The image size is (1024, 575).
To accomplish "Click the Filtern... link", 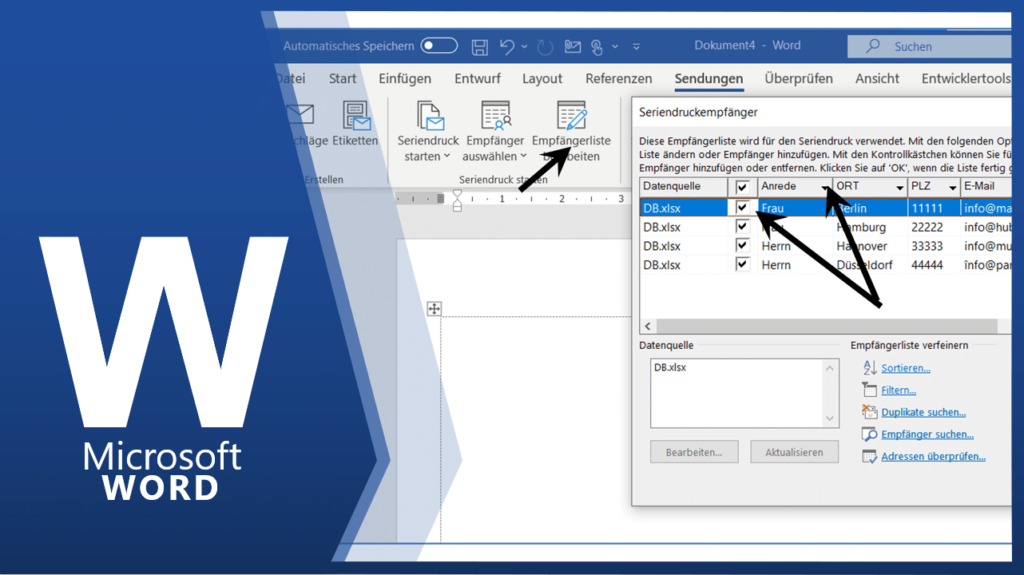I will 898,390.
